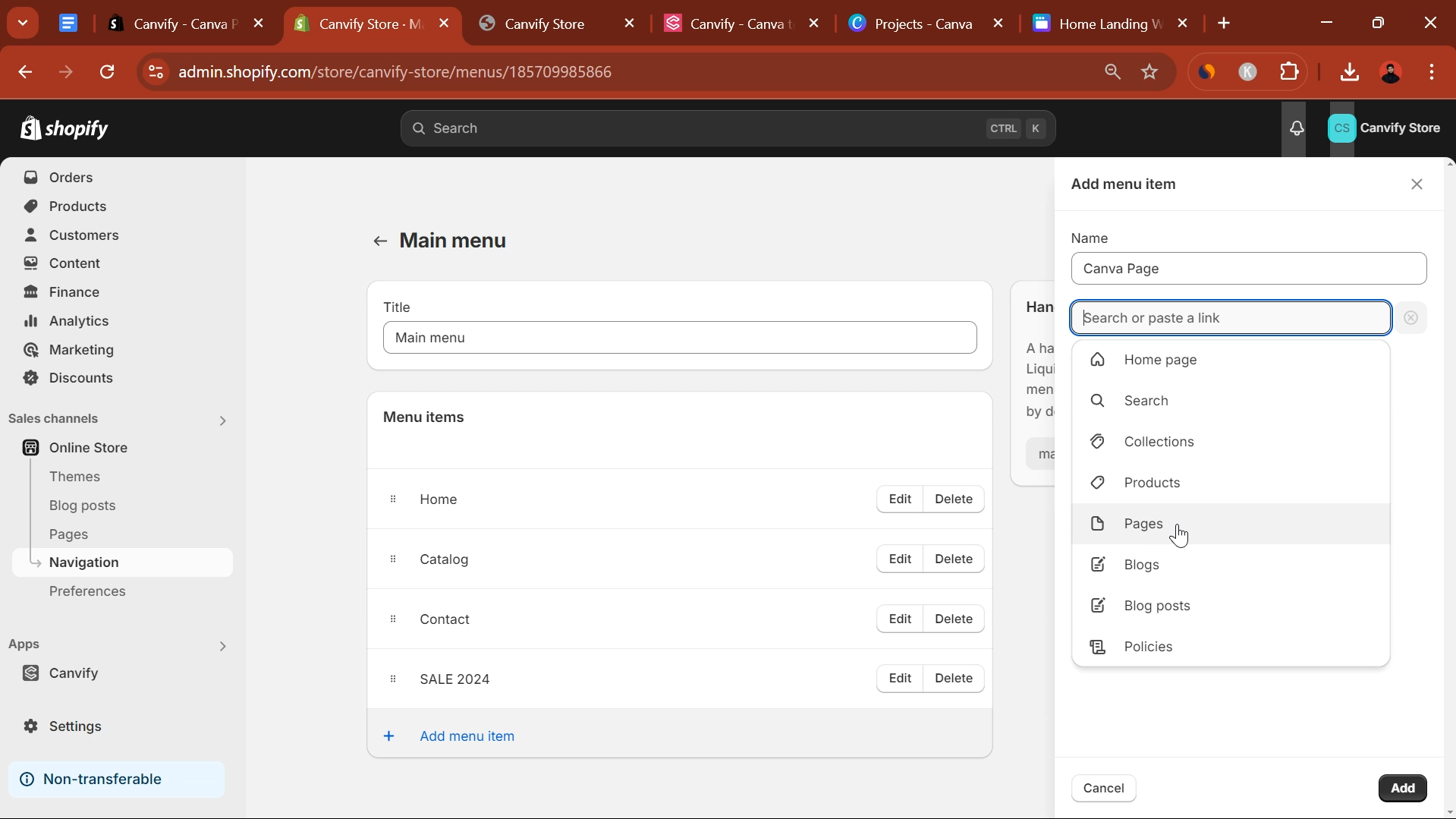Image resolution: width=1456 pixels, height=819 pixels.
Task: Click the browser zoom magnifier icon
Action: 1112,72
